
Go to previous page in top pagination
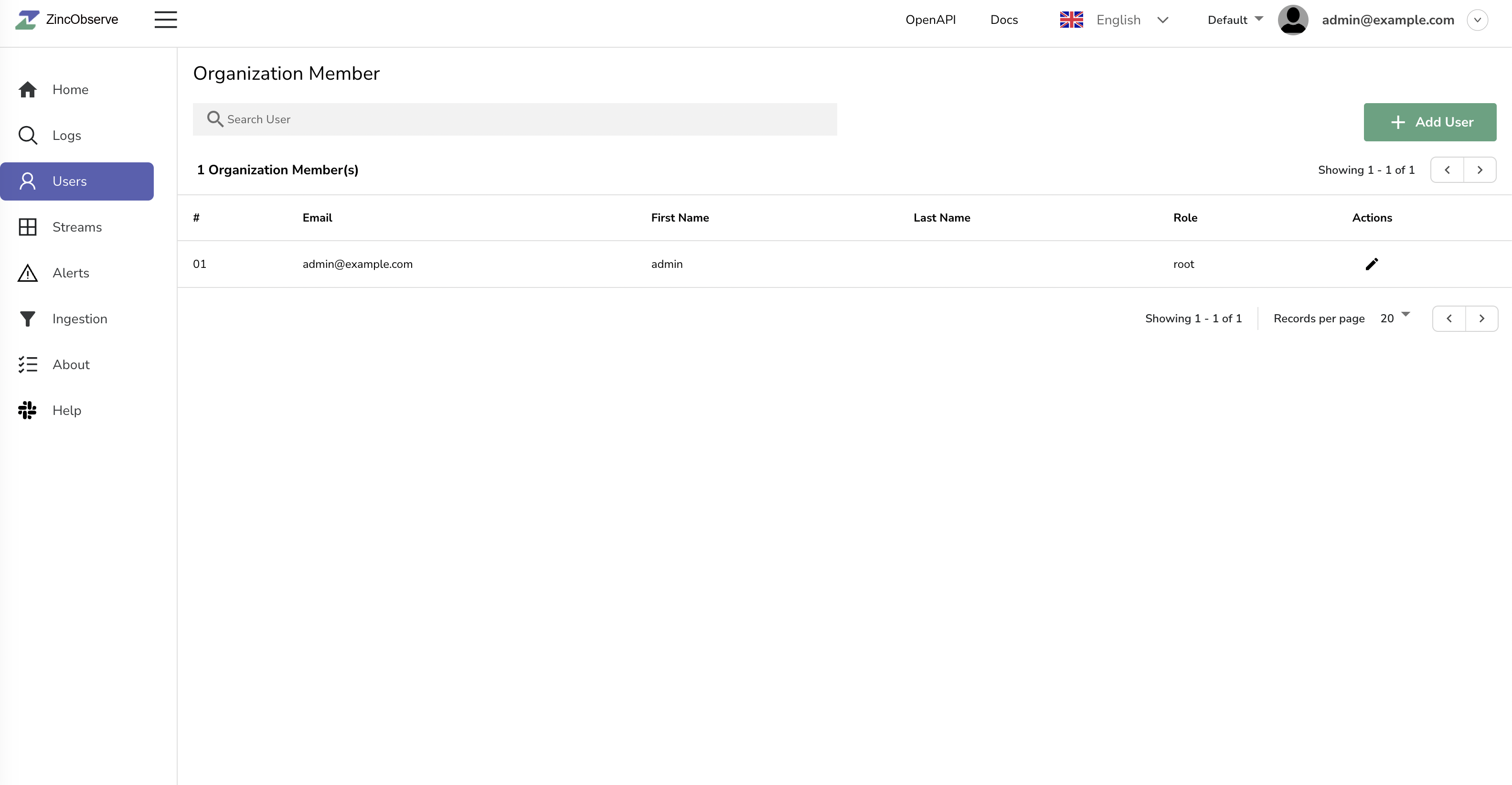click(x=1447, y=170)
